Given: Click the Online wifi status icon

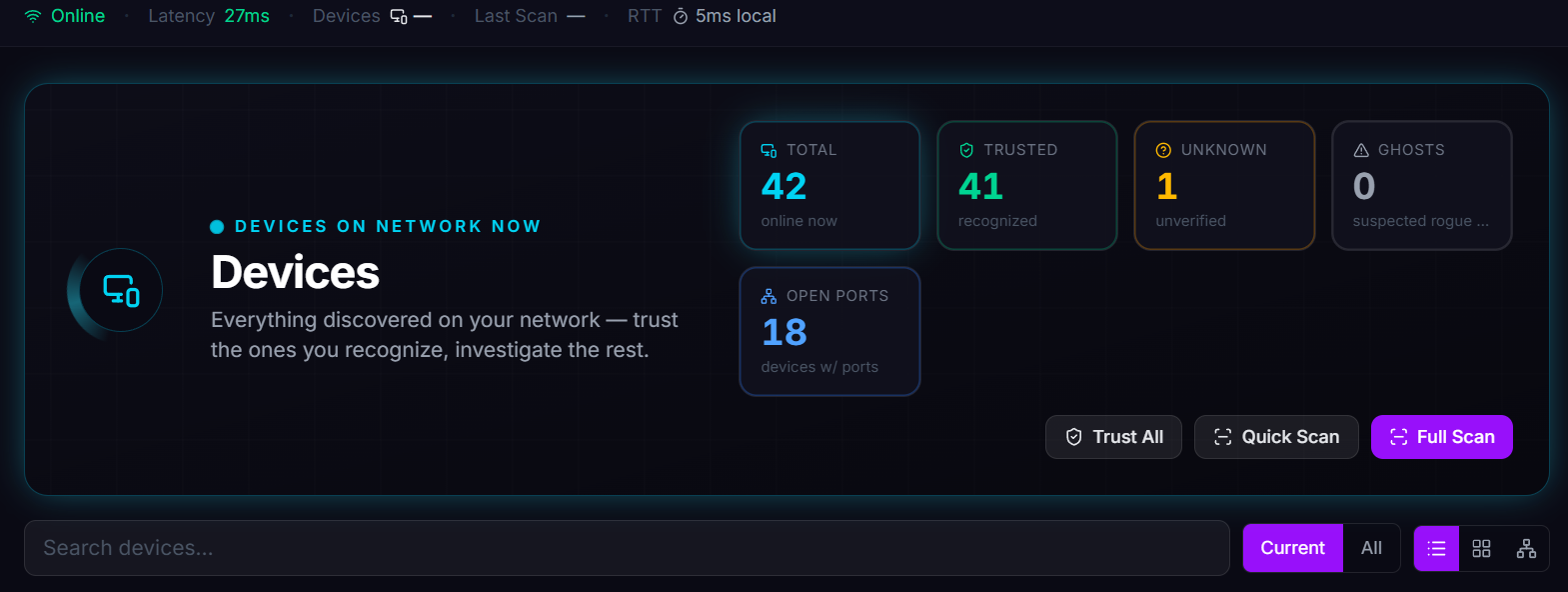Looking at the screenshot, I should point(33,16).
